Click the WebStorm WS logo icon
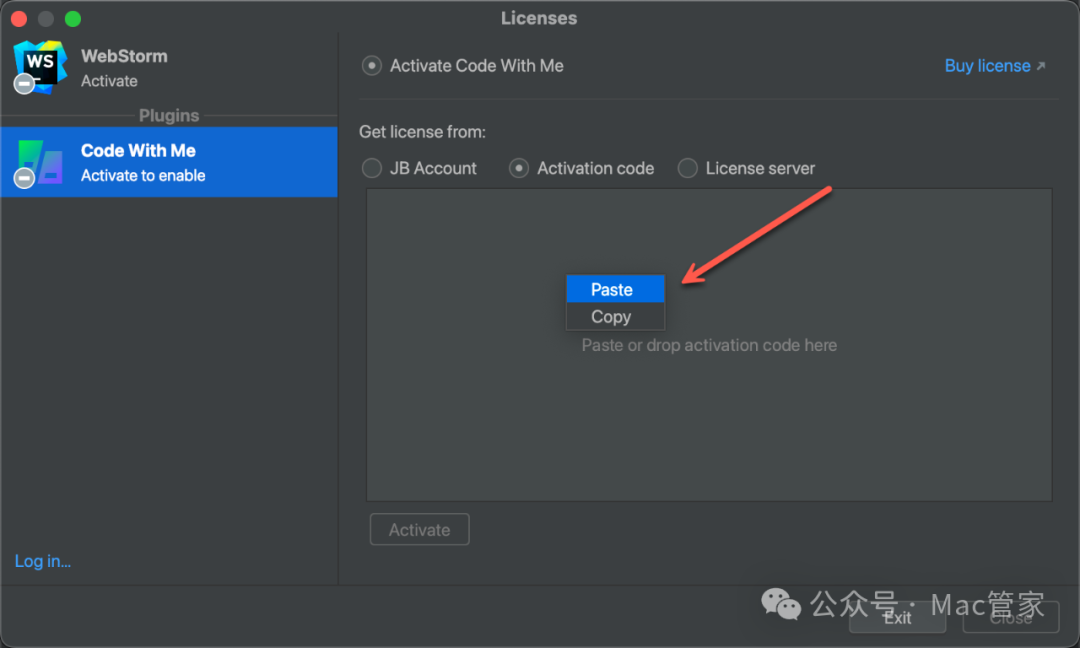The height and width of the screenshot is (648, 1080). tap(41, 66)
